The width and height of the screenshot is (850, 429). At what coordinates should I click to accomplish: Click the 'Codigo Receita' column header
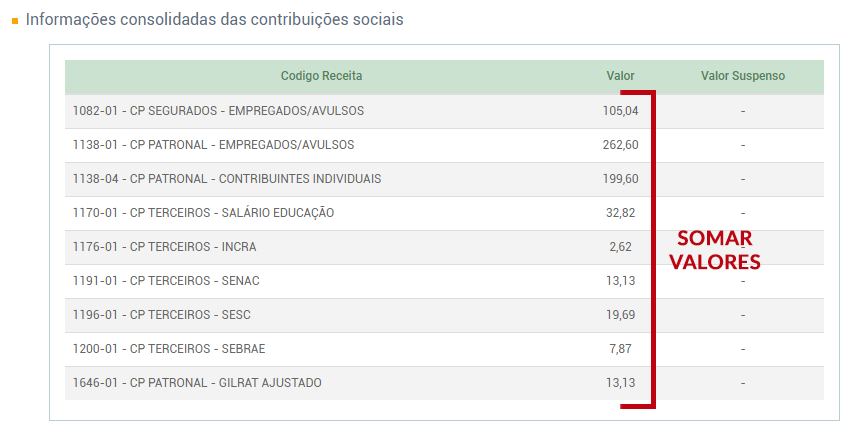click(x=321, y=76)
